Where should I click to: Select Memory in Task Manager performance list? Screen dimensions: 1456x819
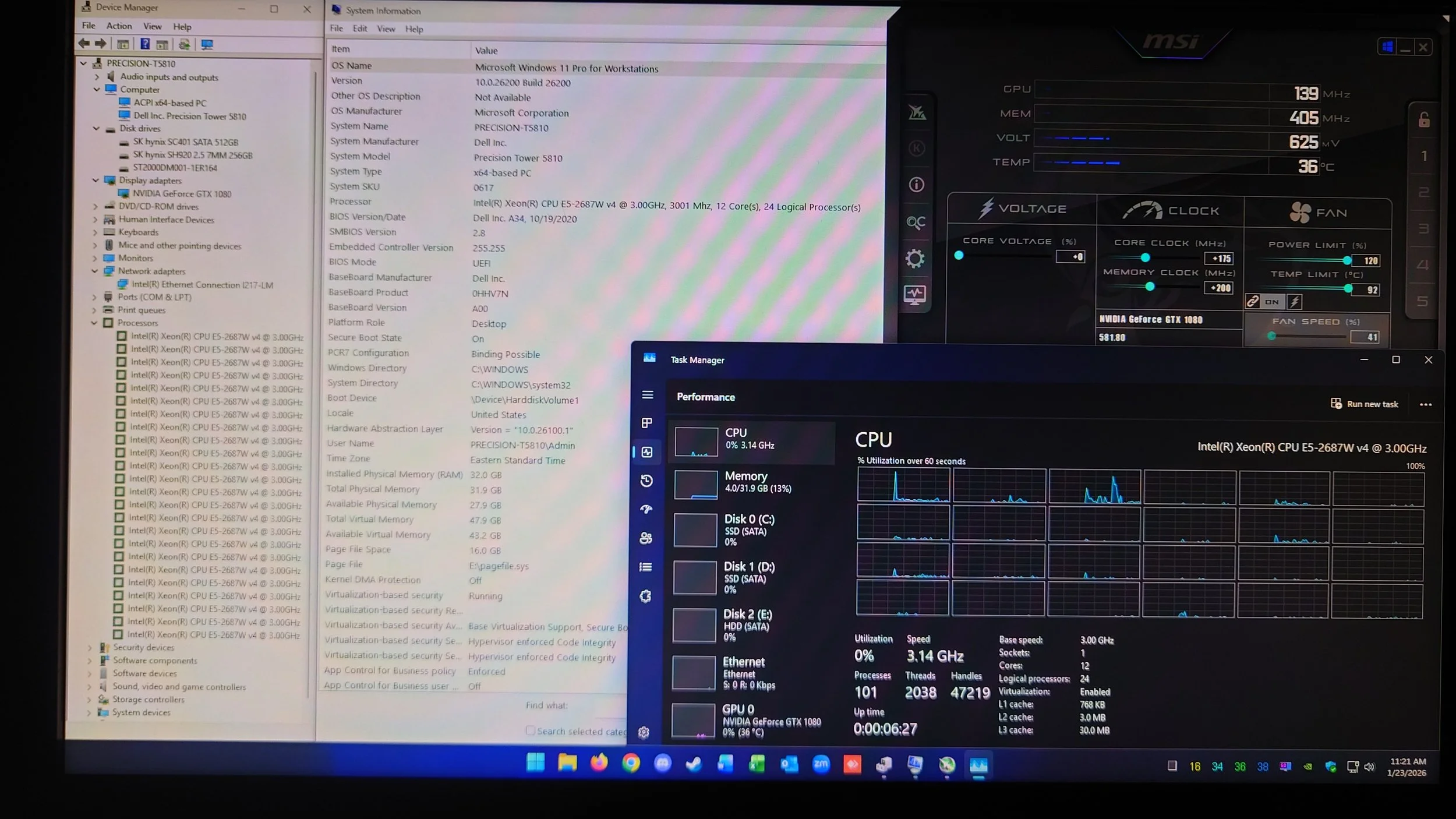click(x=751, y=482)
